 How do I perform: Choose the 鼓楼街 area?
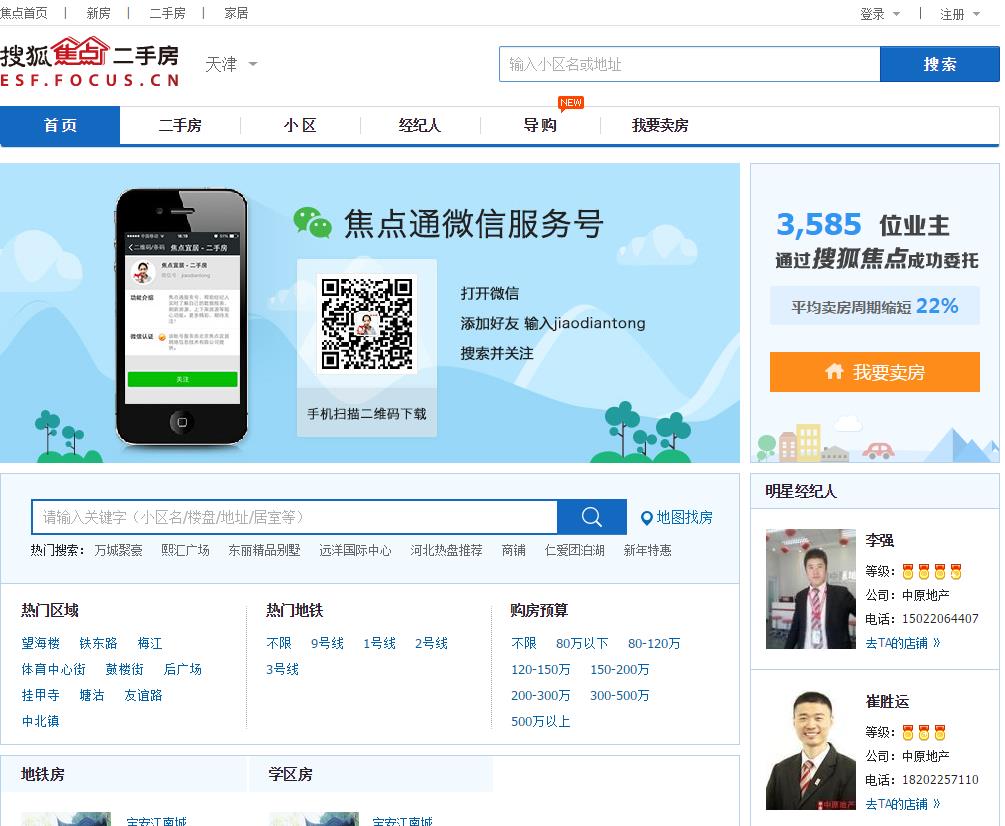124,670
